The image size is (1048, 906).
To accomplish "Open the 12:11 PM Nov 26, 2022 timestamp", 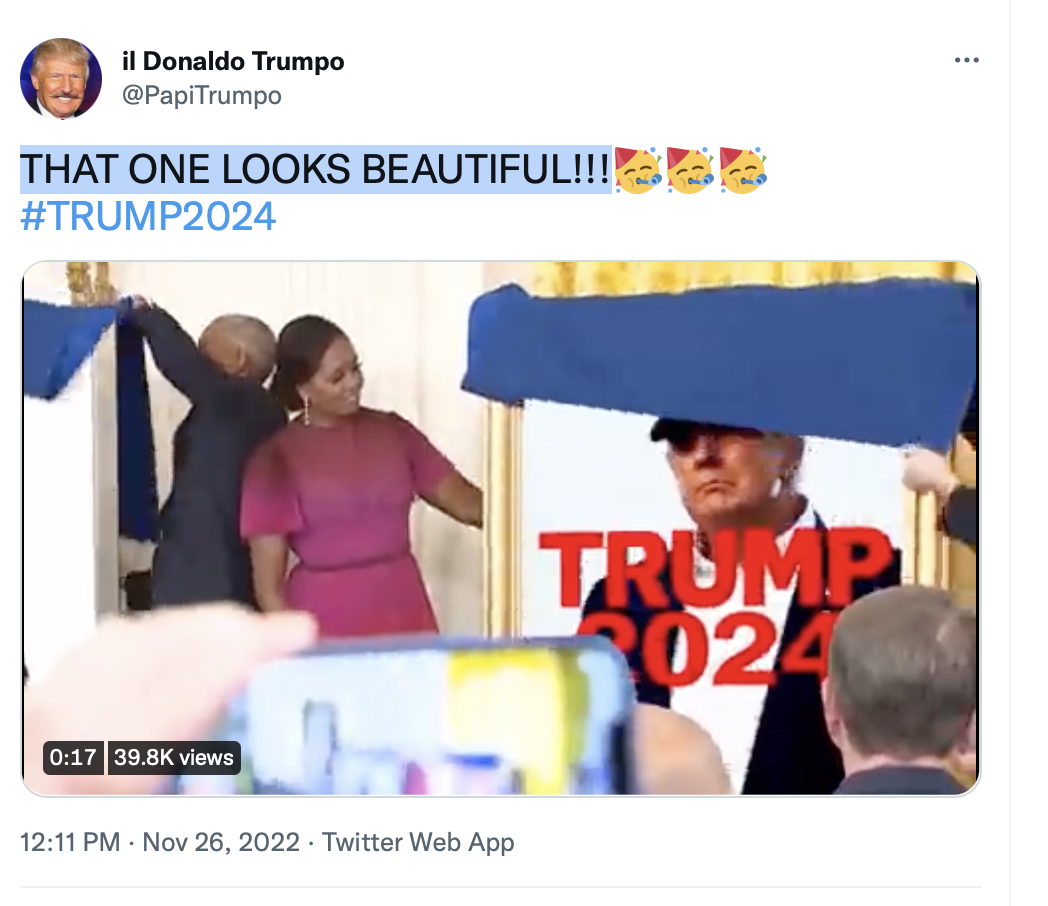I will [x=160, y=842].
